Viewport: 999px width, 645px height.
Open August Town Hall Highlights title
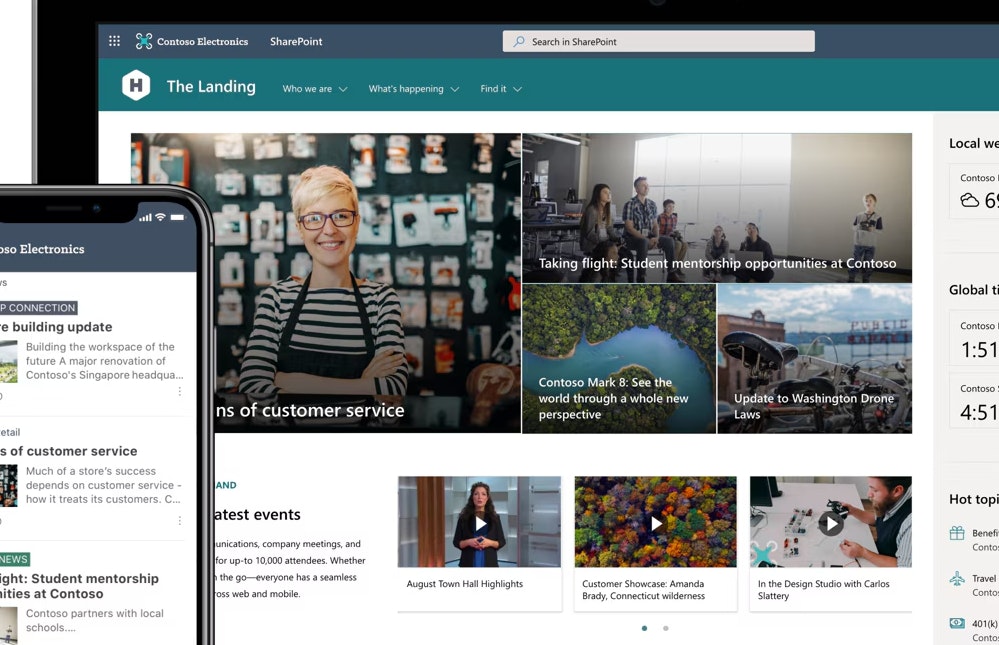pos(464,584)
